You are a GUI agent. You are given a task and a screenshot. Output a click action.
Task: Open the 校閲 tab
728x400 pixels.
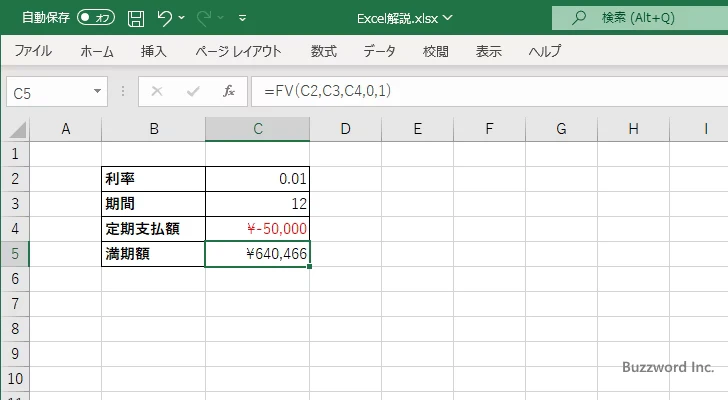coord(436,51)
